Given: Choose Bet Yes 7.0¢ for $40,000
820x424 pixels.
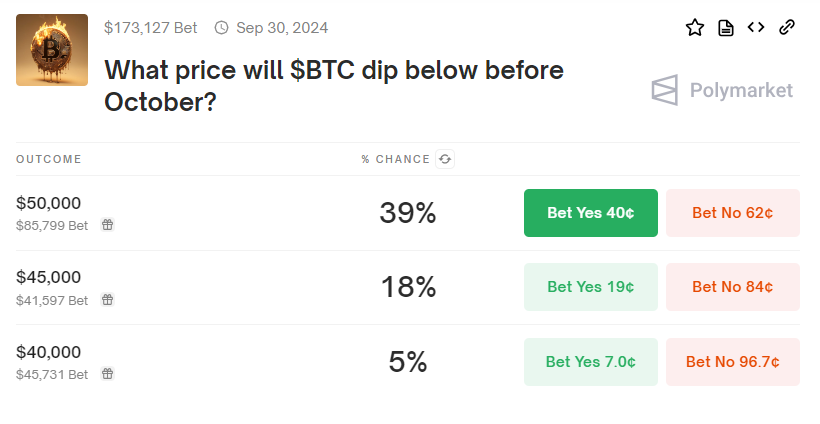Looking at the screenshot, I should pos(591,362).
